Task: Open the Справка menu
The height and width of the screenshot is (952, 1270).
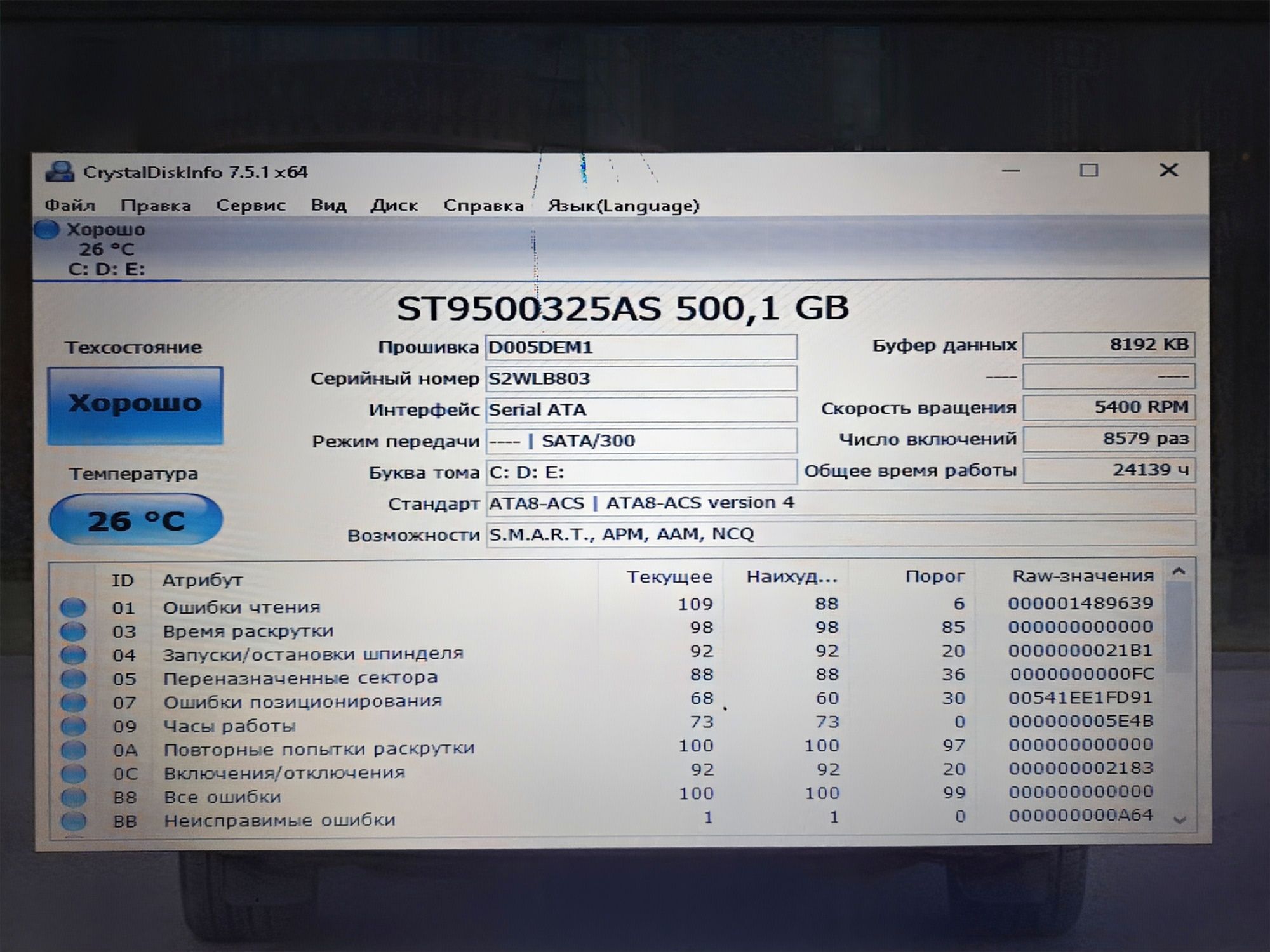Action: coord(483,206)
